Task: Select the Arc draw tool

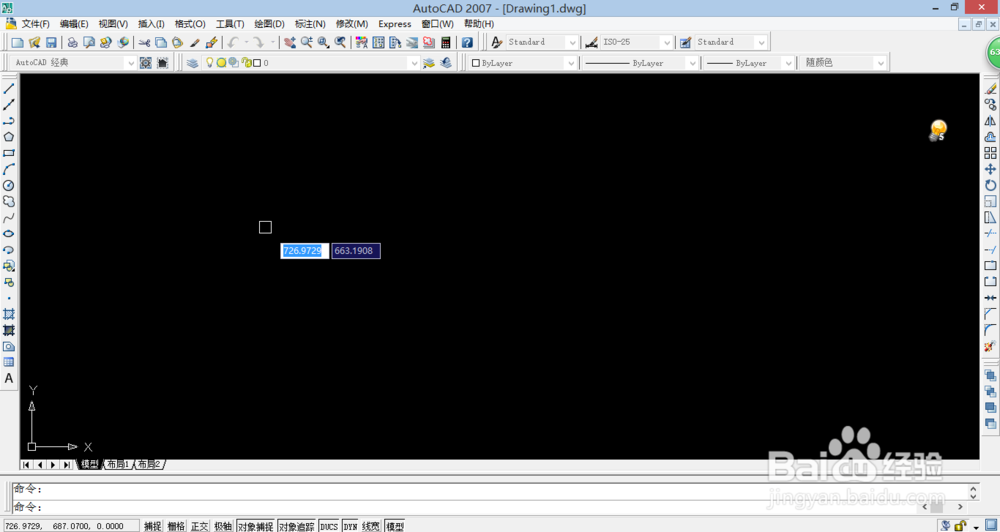Action: point(9,169)
